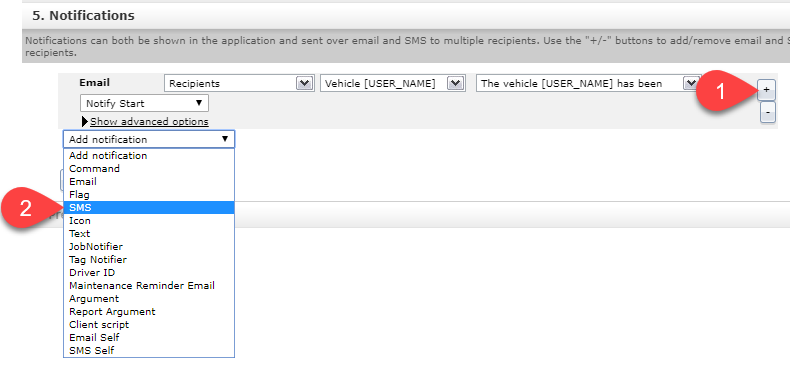Click the plus button to add recipient
The width and height of the screenshot is (790, 370).
tap(767, 90)
